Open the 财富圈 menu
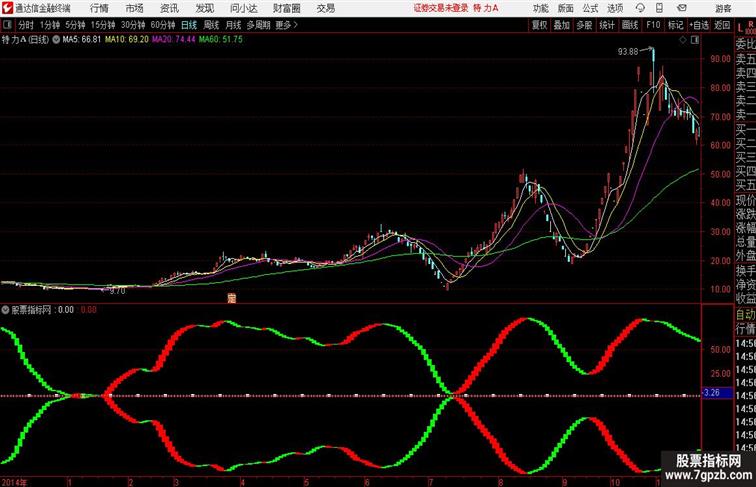756x487 pixels. click(286, 8)
